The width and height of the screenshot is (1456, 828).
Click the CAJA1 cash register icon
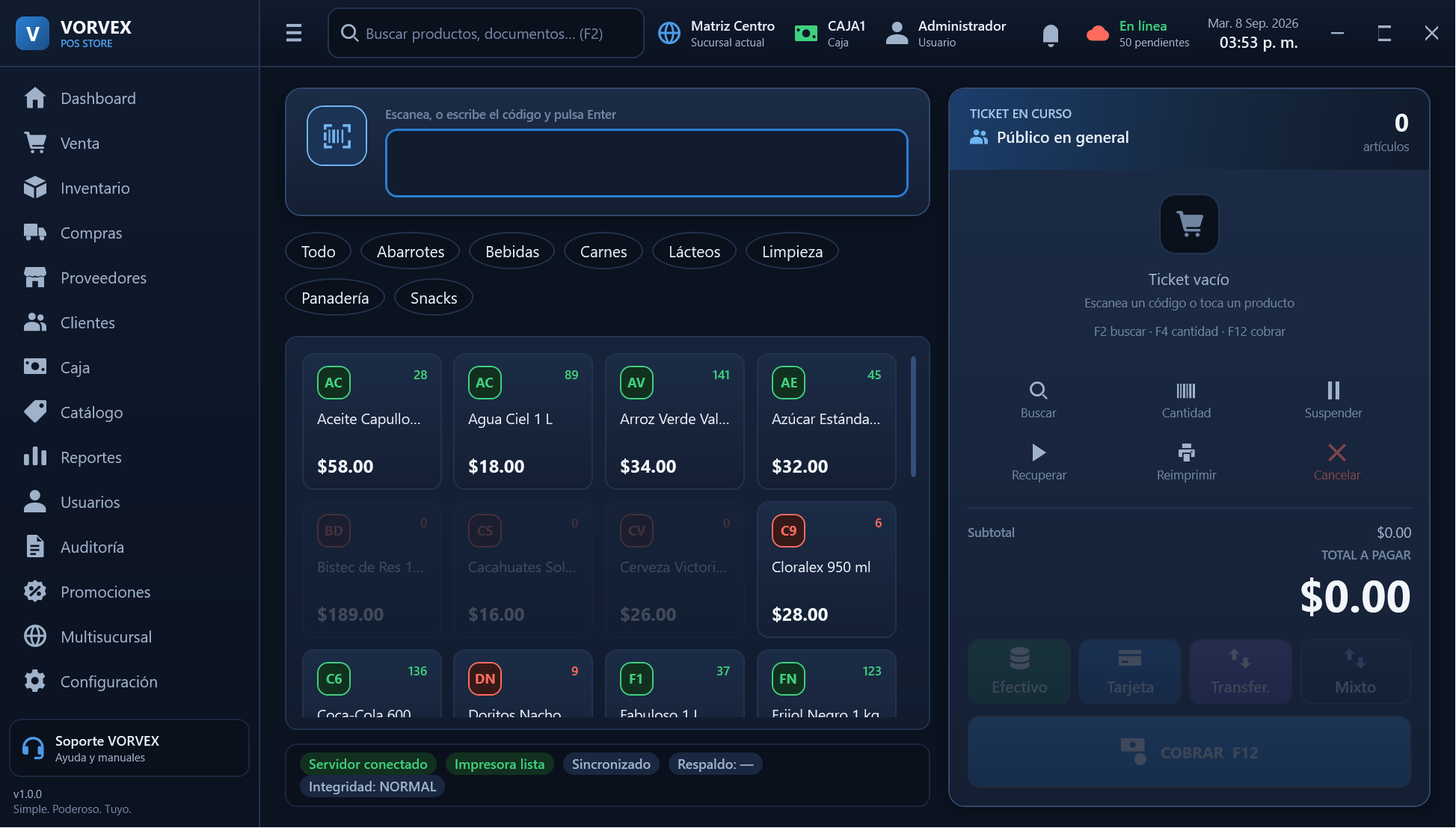tap(805, 33)
